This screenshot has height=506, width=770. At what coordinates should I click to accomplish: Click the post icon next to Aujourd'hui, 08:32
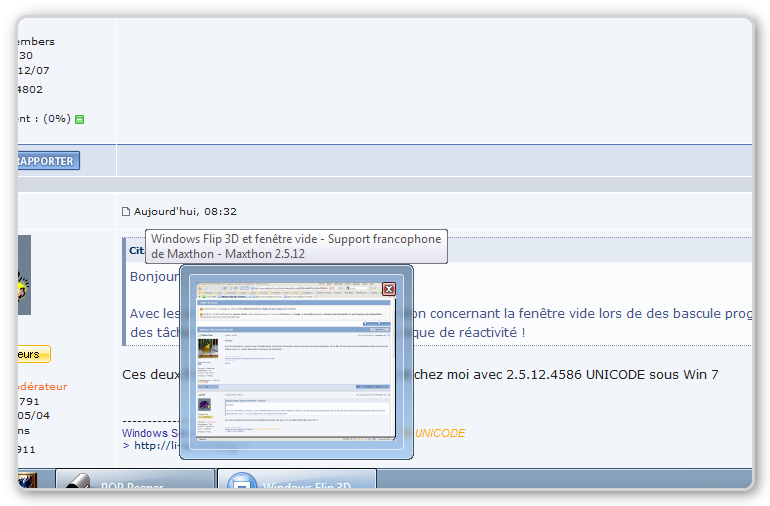pos(126,212)
